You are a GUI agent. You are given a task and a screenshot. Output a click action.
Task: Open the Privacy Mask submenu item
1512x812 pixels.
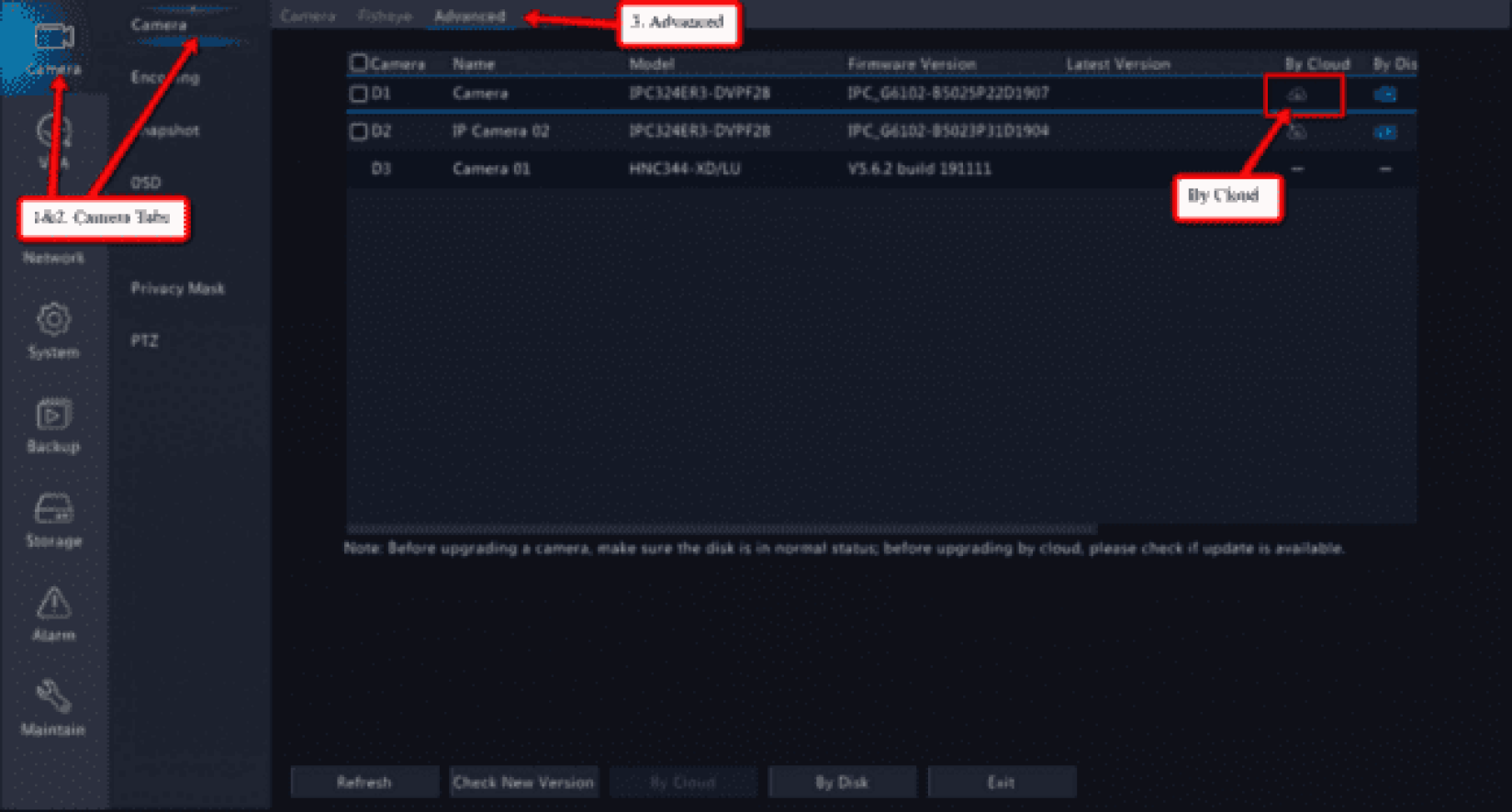click(x=177, y=288)
